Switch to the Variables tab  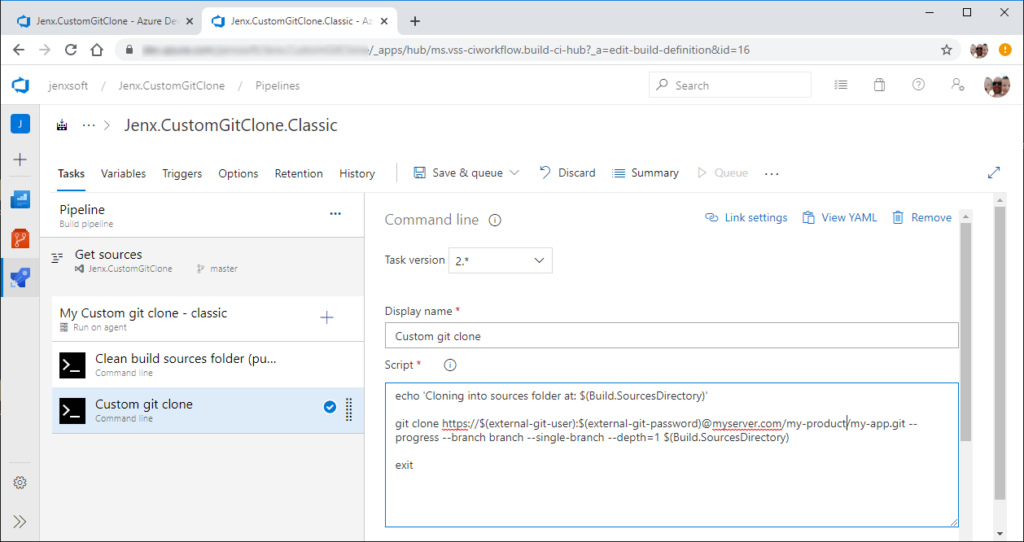[x=123, y=174]
